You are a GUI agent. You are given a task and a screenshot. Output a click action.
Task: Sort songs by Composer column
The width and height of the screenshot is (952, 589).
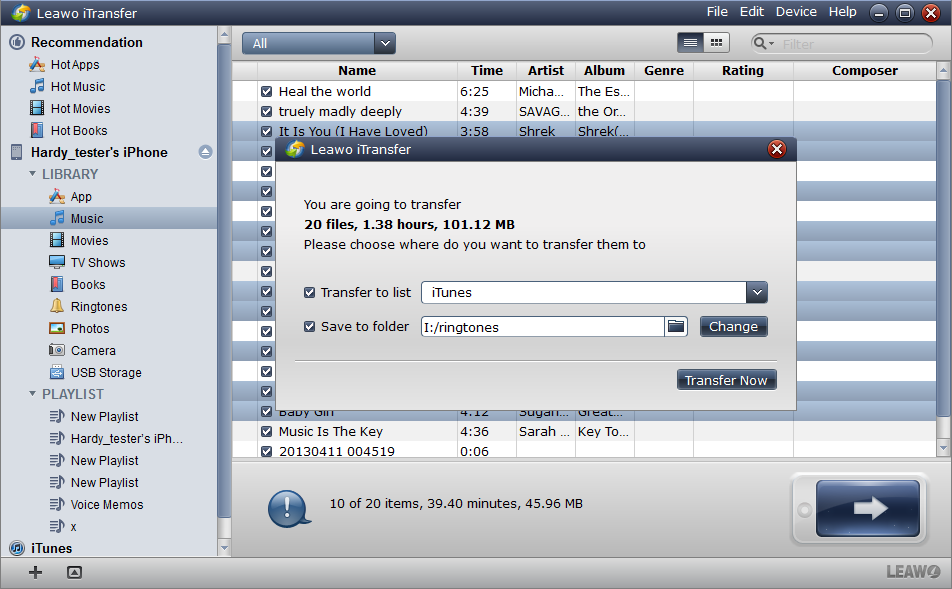click(x=865, y=70)
